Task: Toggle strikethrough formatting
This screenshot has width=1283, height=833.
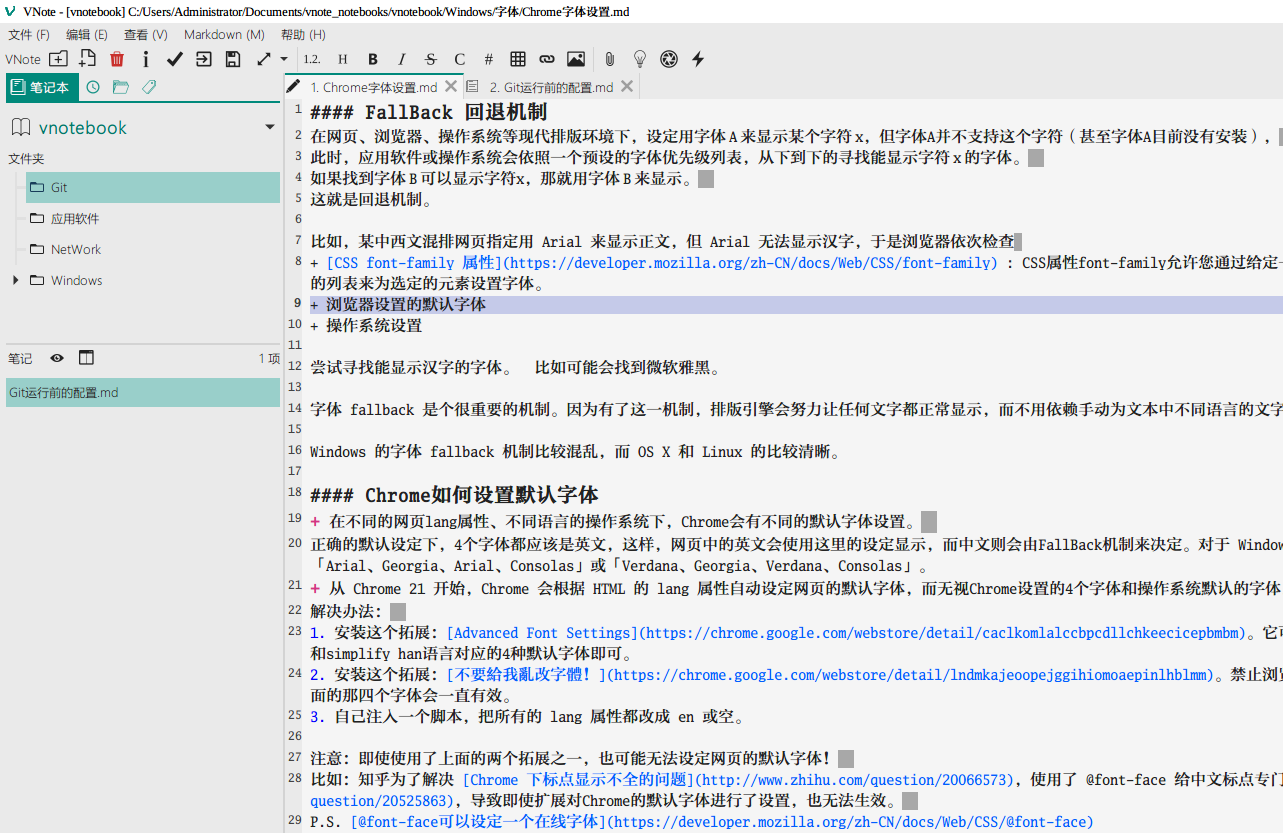Action: pyautogui.click(x=431, y=59)
